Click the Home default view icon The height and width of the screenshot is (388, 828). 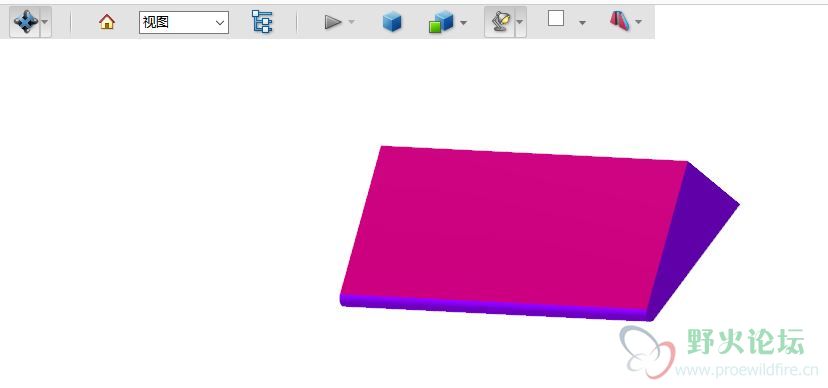point(107,22)
